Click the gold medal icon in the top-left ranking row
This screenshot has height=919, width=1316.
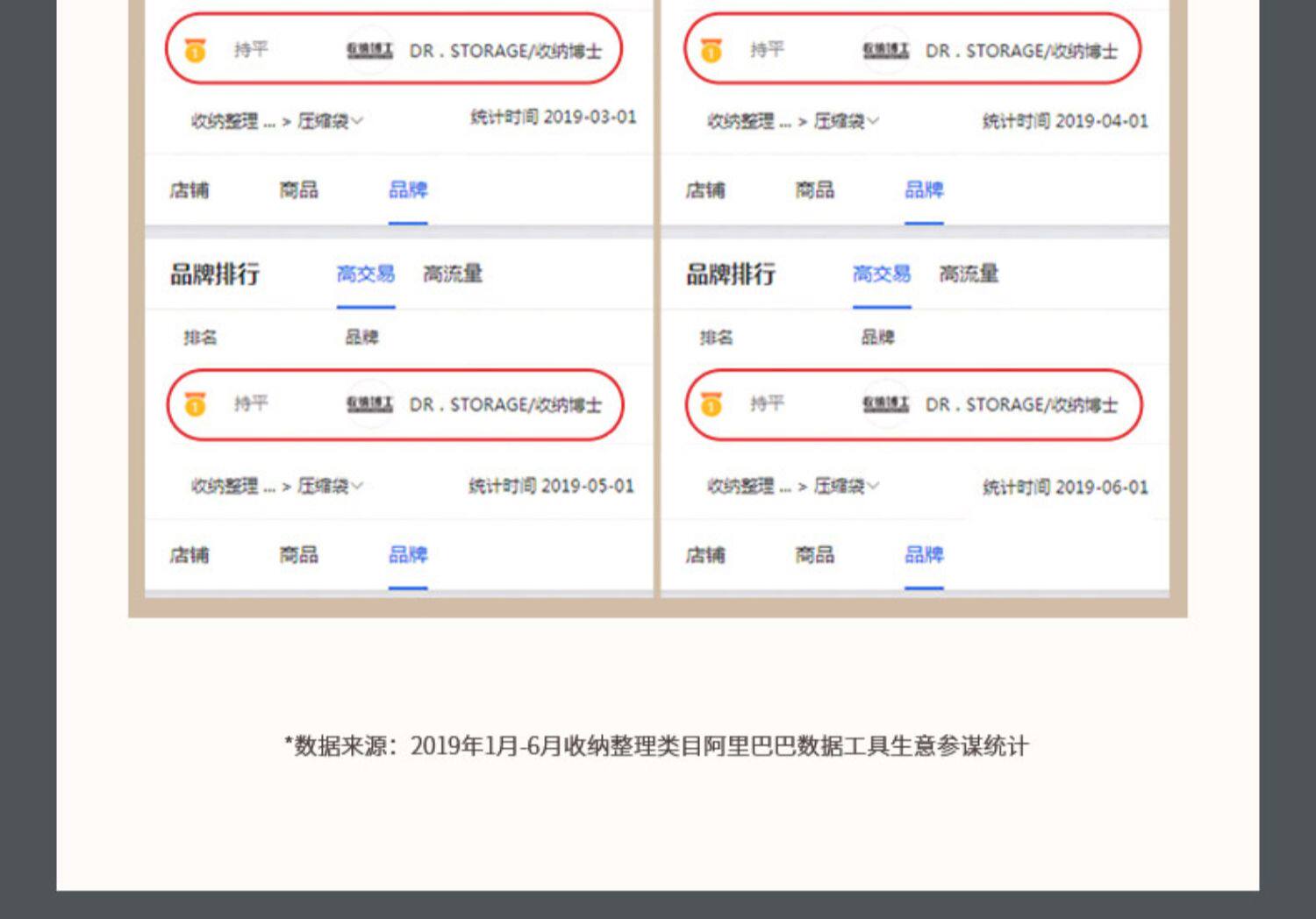tap(195, 51)
